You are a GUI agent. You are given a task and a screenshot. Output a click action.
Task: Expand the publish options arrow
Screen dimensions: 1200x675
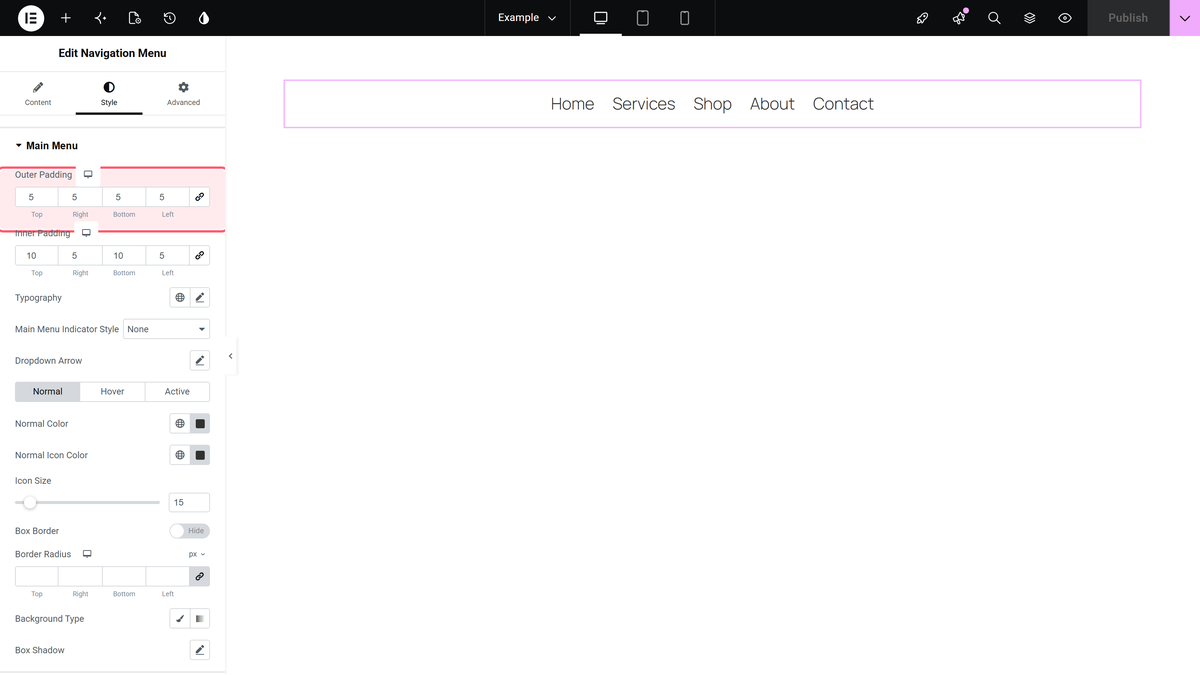point(1185,18)
